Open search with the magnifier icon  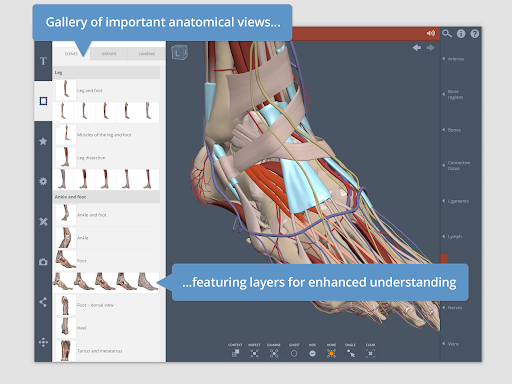(447, 33)
